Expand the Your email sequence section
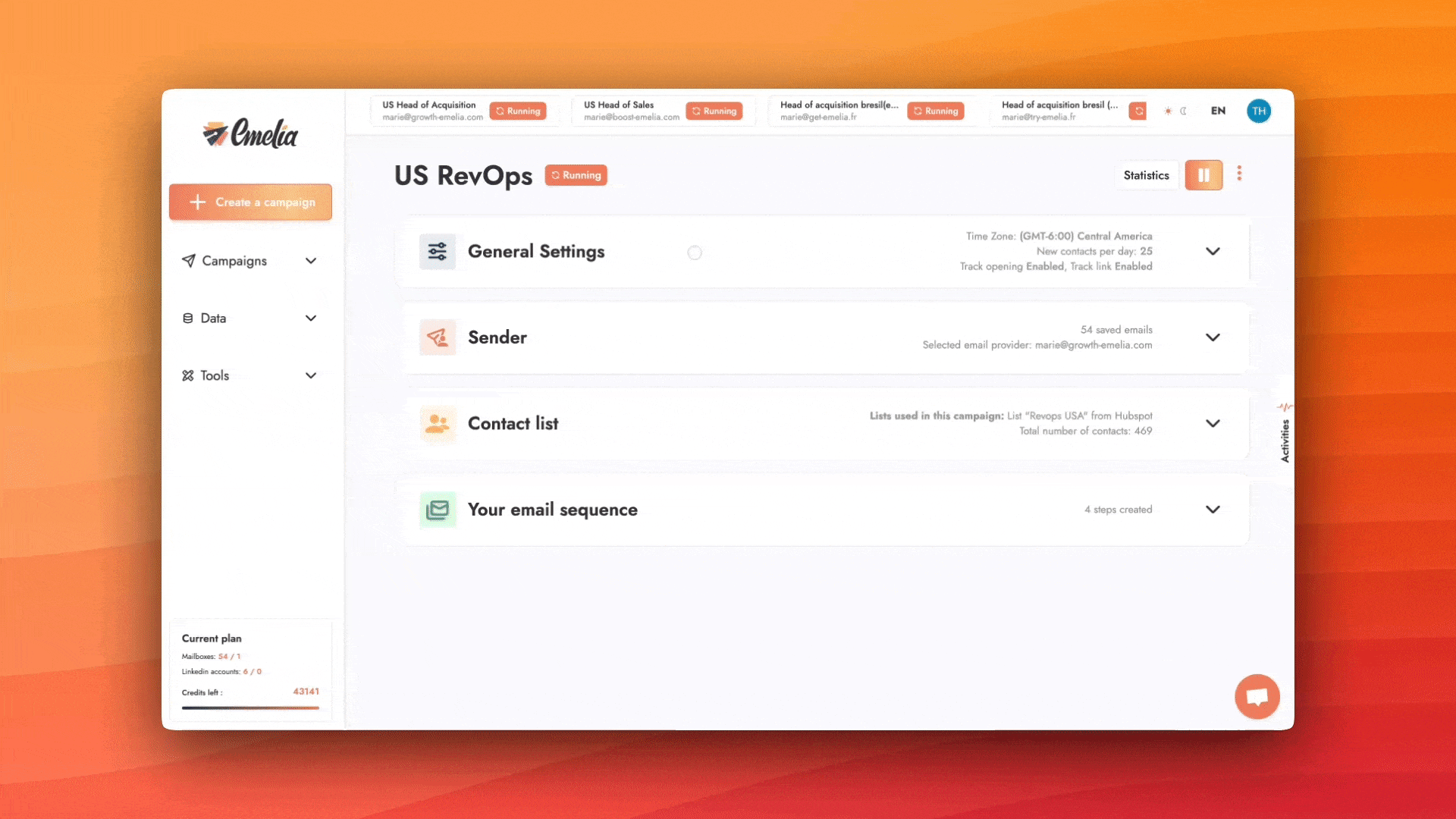Image resolution: width=1456 pixels, height=819 pixels. [x=1213, y=509]
